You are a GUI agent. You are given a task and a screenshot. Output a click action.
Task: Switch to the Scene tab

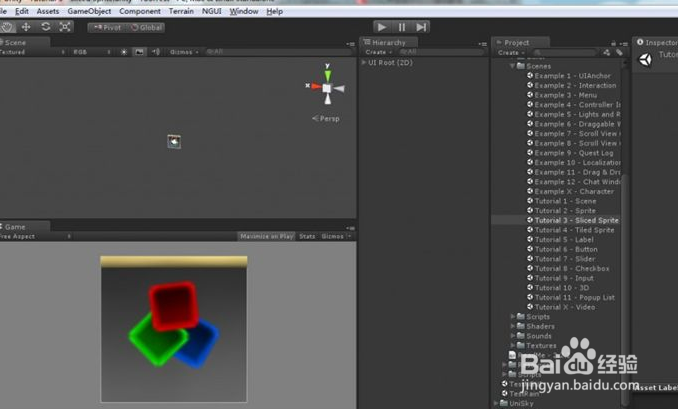click(24, 42)
